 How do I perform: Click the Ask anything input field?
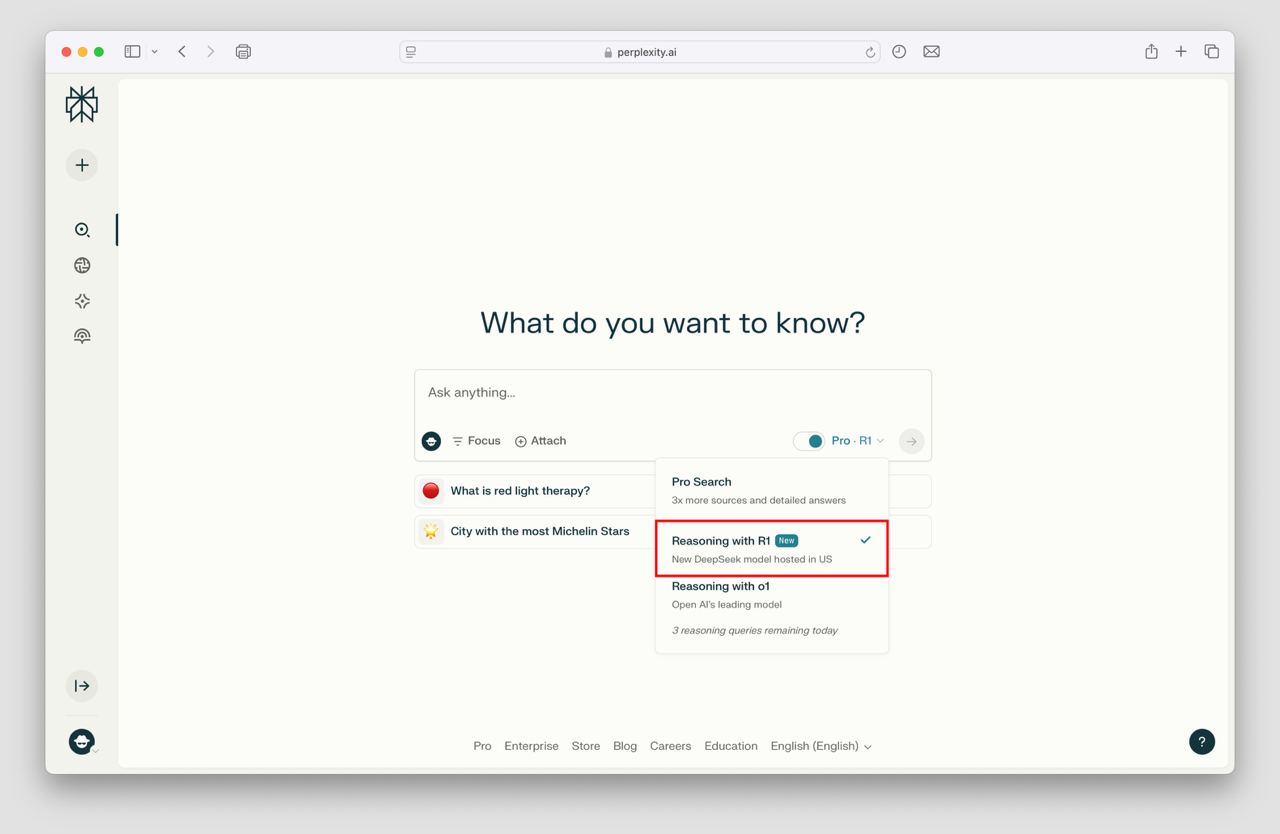coord(672,393)
